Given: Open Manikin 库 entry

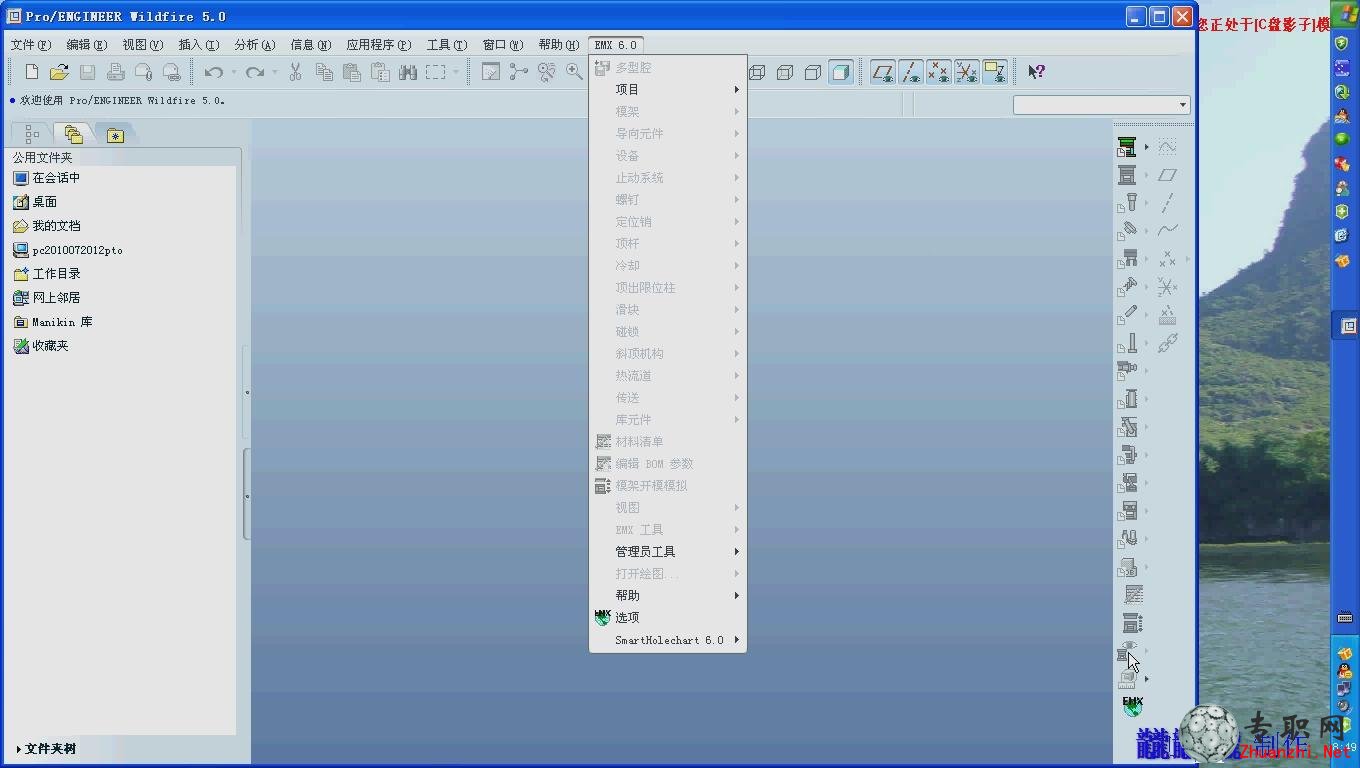Looking at the screenshot, I should click(x=52, y=322).
